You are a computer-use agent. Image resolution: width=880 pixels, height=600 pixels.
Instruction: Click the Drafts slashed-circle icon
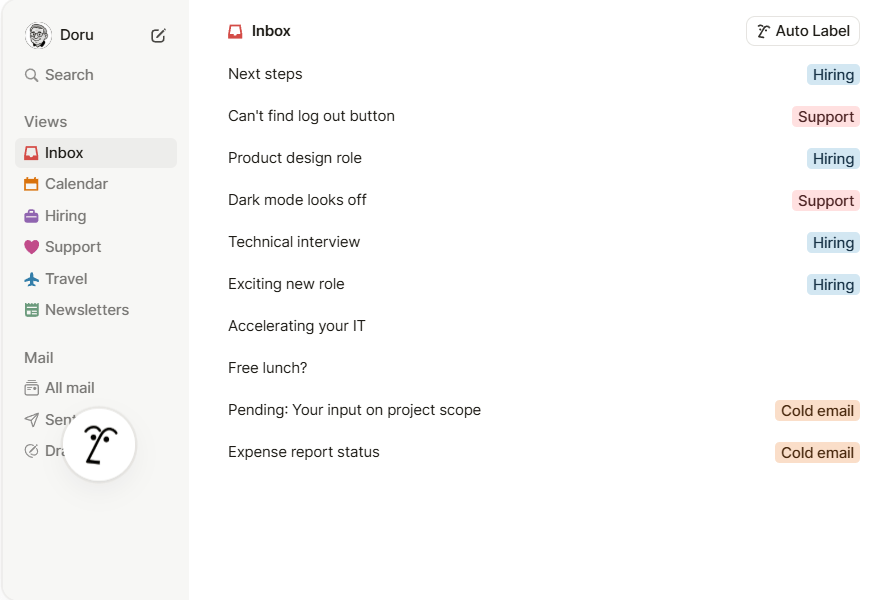coord(31,450)
